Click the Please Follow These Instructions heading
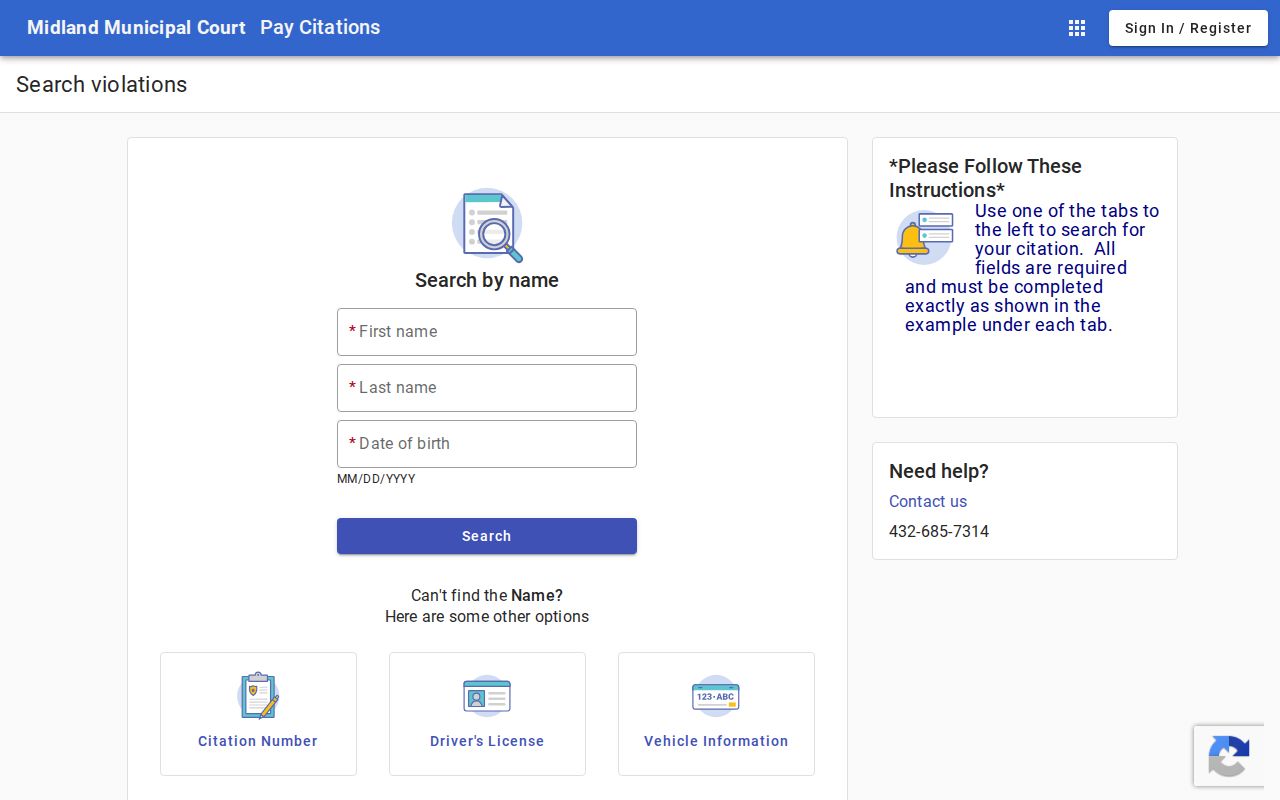1280x800 pixels. (x=985, y=178)
